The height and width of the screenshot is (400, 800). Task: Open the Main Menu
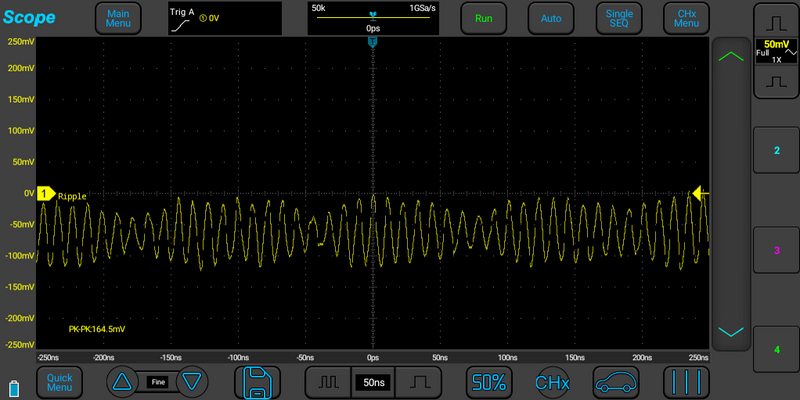click(118, 18)
